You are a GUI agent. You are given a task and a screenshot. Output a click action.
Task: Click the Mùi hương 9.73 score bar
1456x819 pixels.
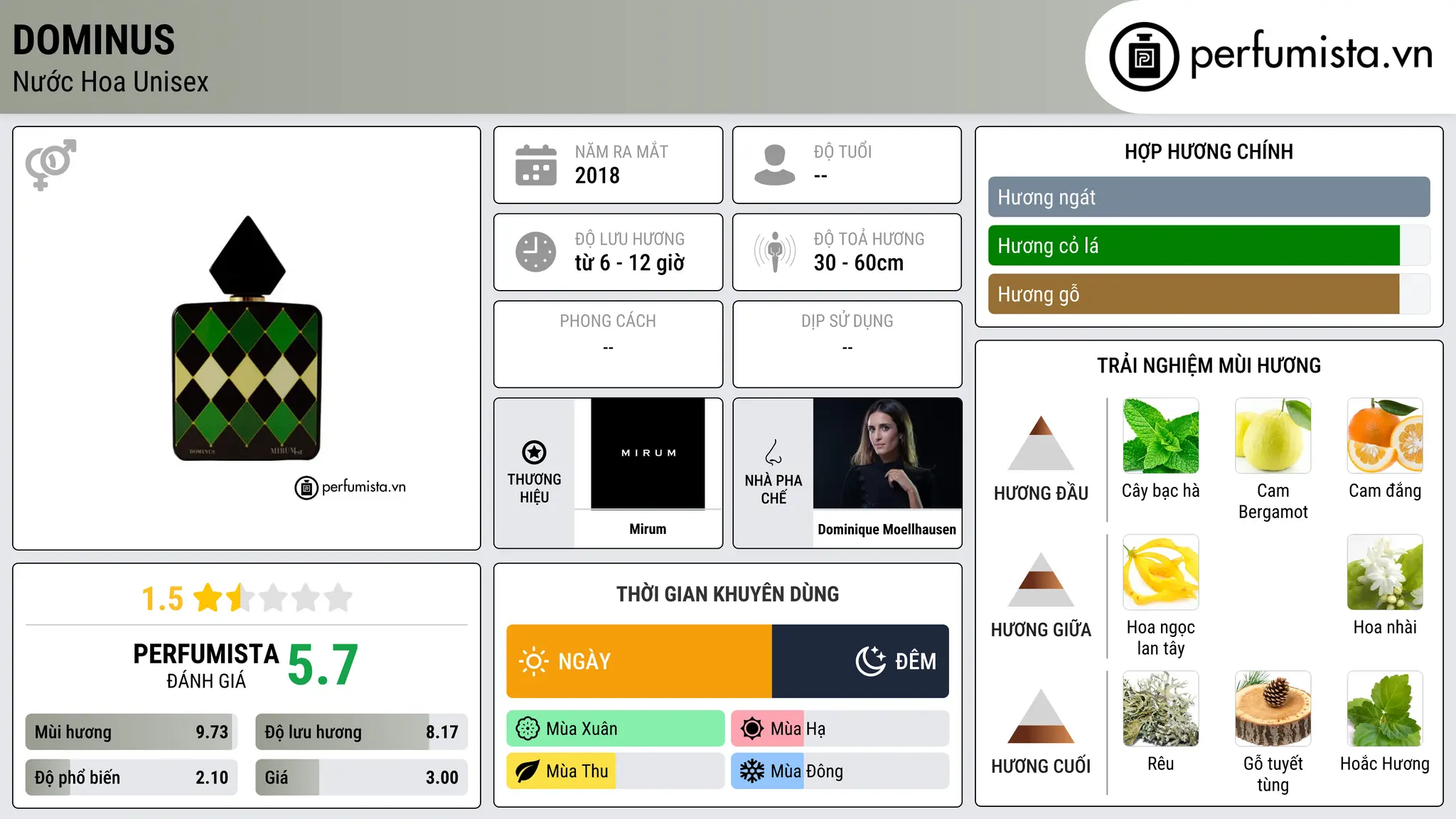point(132,732)
